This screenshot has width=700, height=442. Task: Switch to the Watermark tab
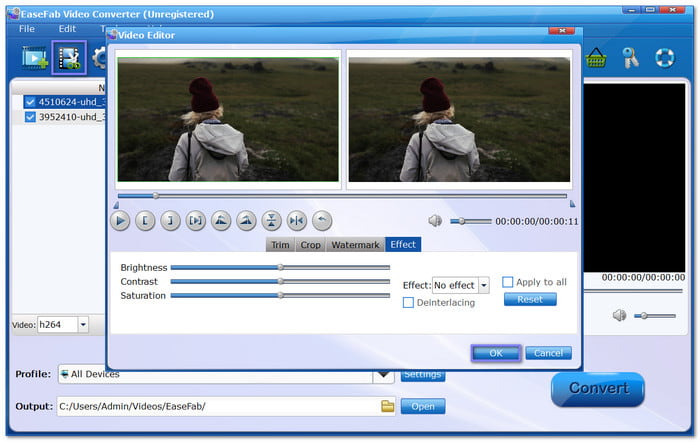[355, 245]
